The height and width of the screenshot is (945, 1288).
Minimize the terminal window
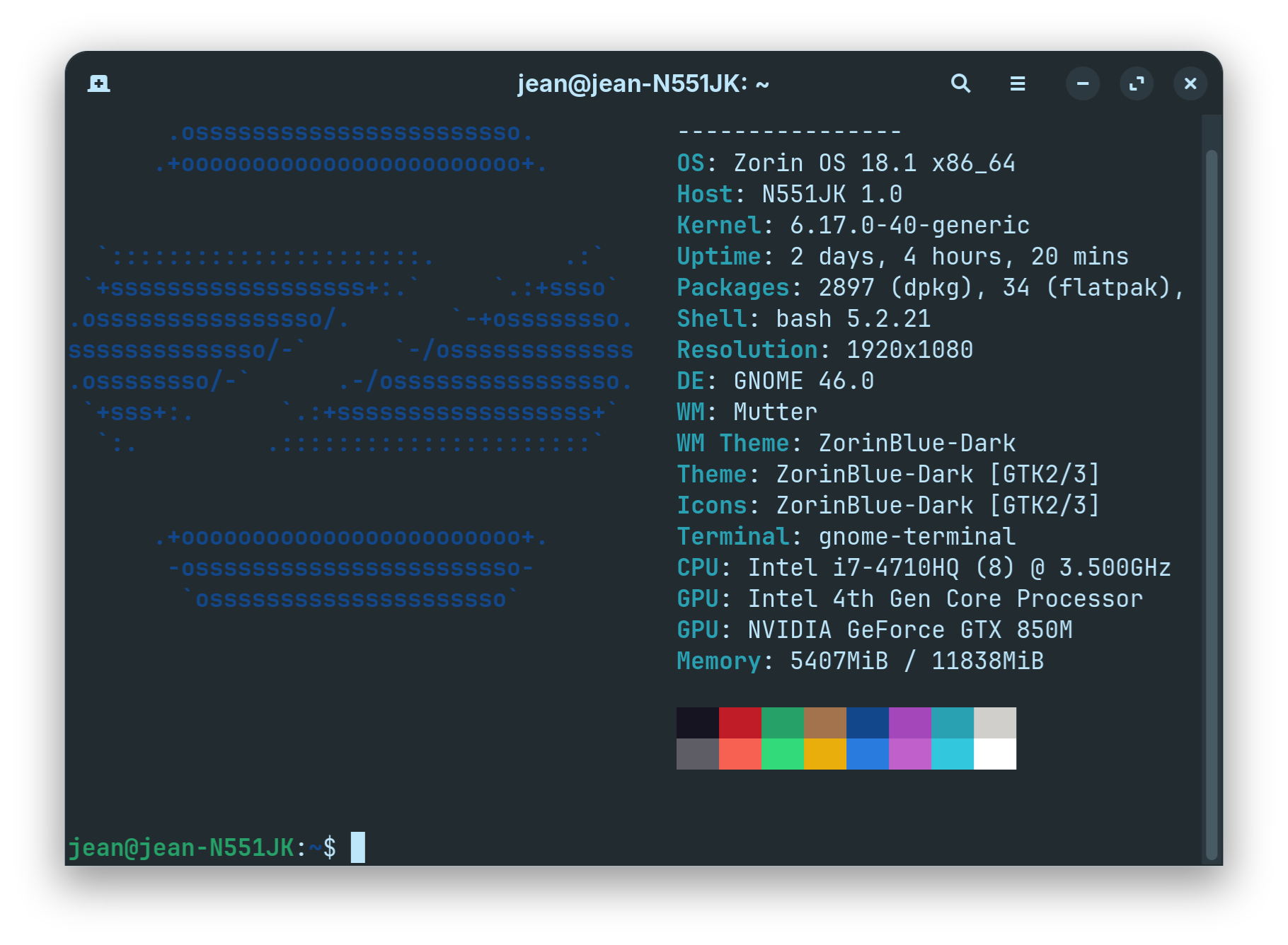pyautogui.click(x=1083, y=83)
